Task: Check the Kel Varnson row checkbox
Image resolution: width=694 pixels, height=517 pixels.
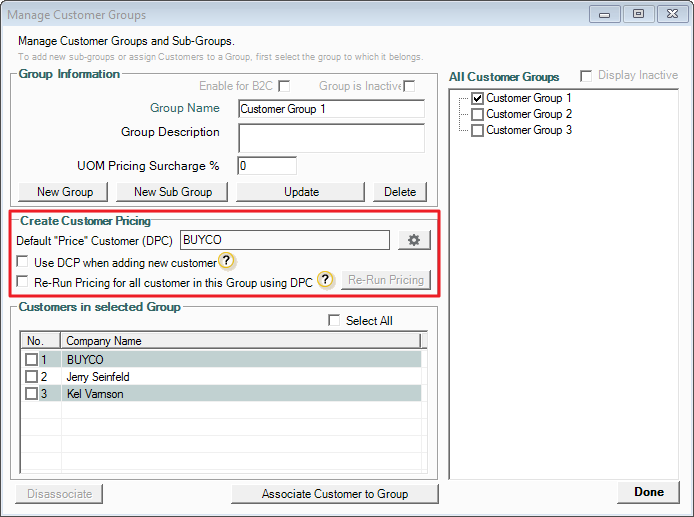Action: point(32,394)
